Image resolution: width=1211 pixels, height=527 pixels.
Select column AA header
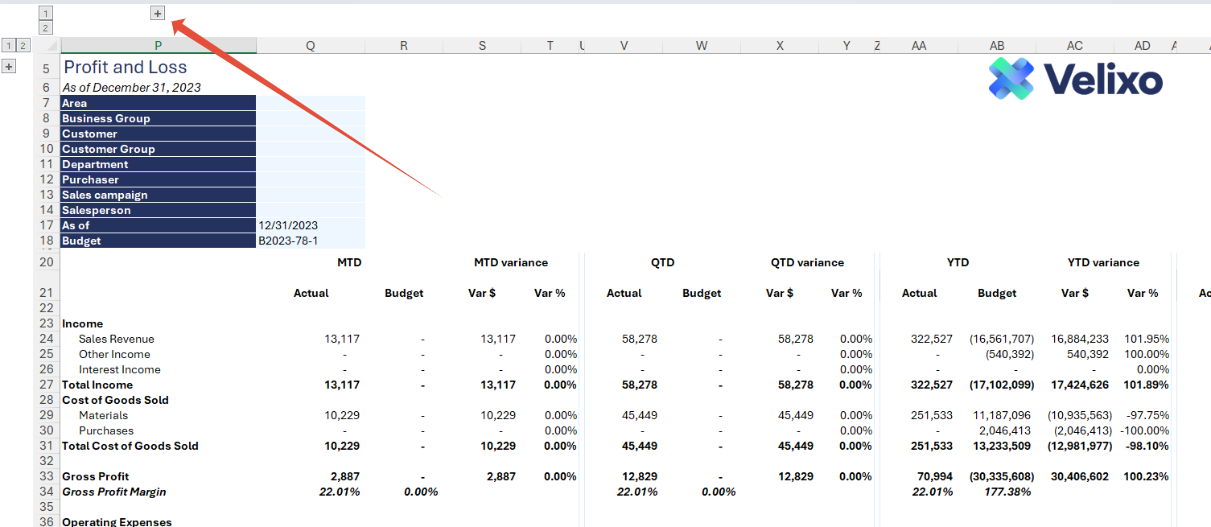[x=919, y=45]
